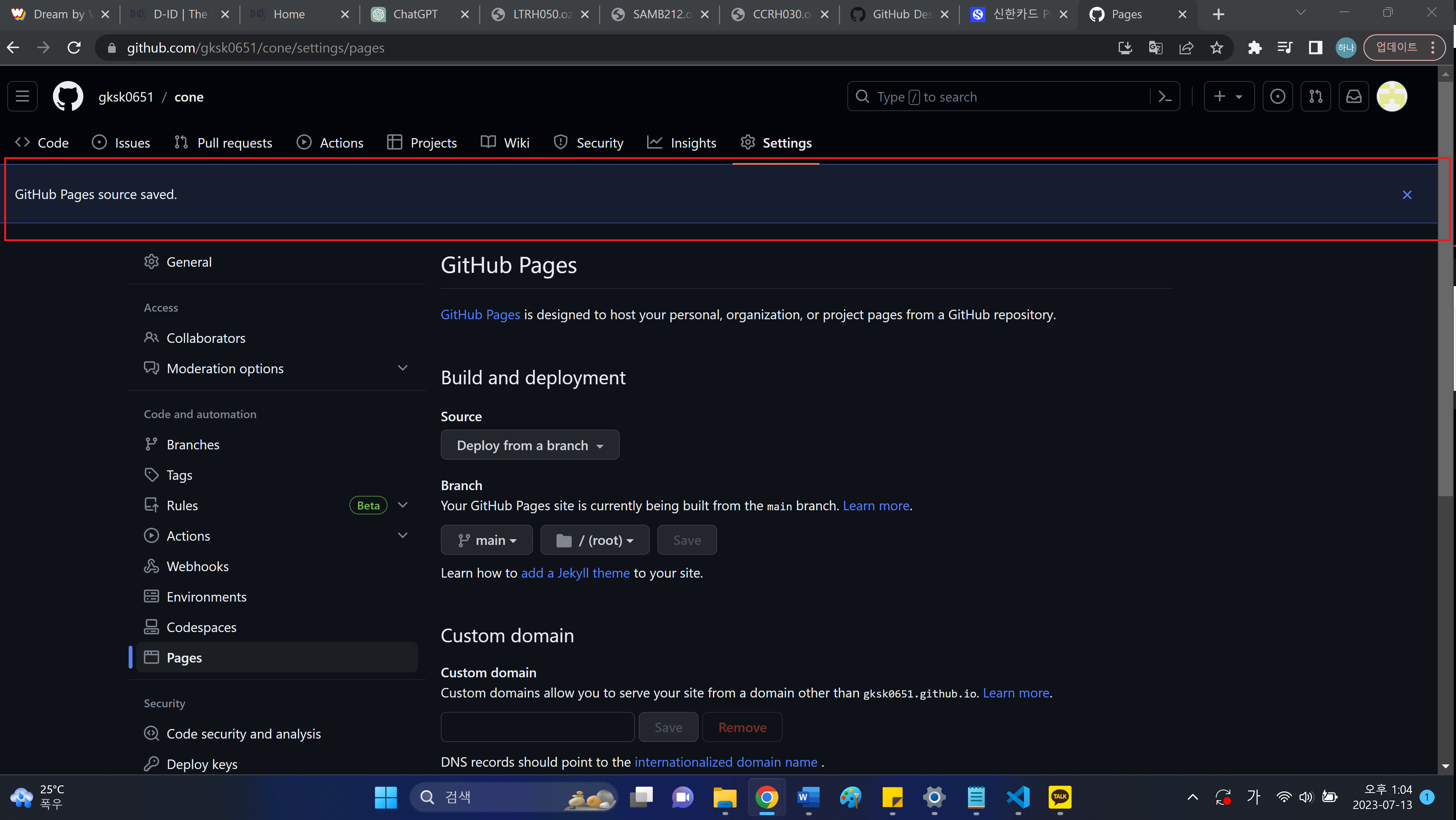Open the Create new plus dropdown
The height and width of the screenshot is (820, 1456).
coord(1229,97)
